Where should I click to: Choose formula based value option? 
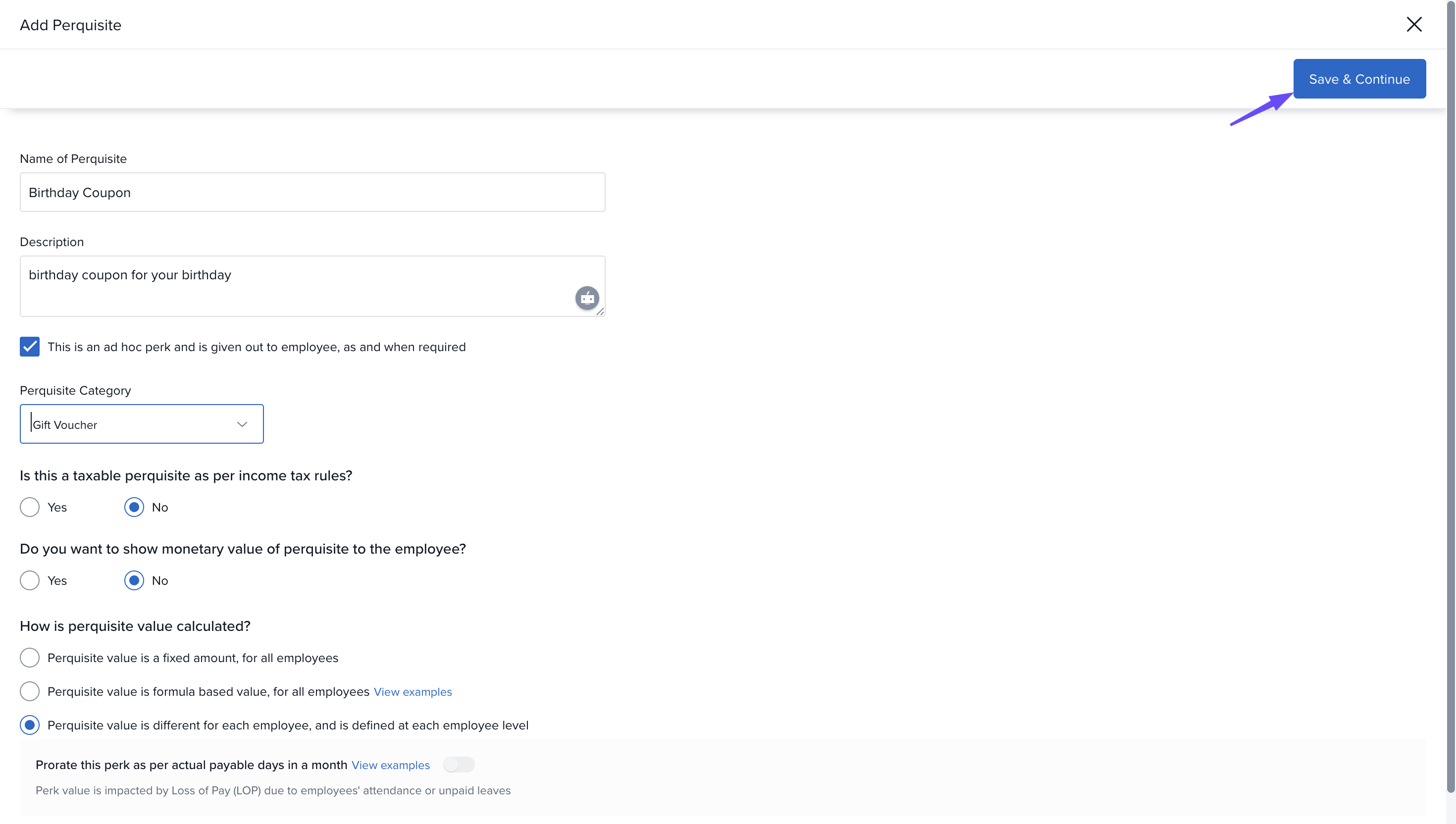(29, 691)
